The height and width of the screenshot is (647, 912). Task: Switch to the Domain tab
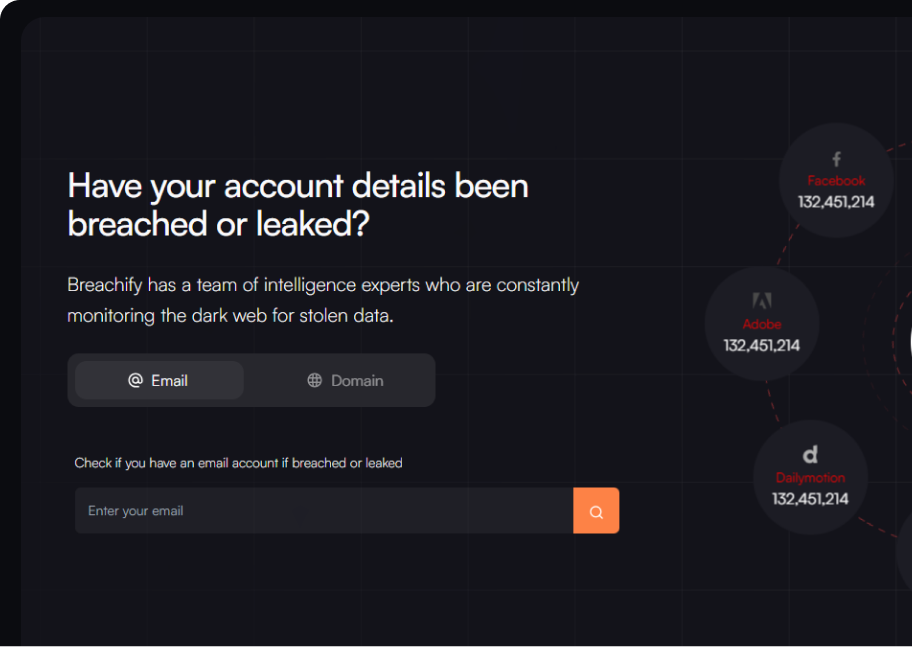(344, 381)
